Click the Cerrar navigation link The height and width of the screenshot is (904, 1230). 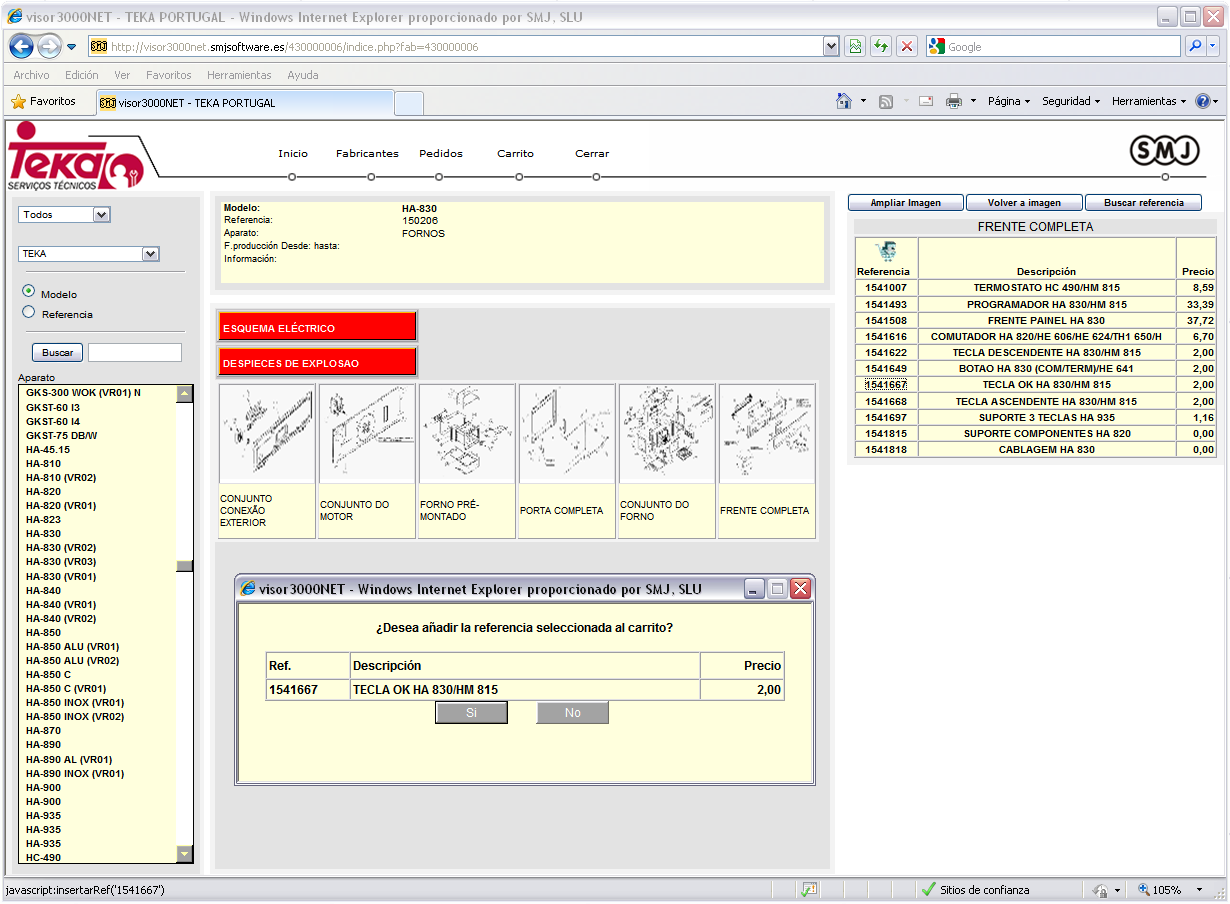592,153
